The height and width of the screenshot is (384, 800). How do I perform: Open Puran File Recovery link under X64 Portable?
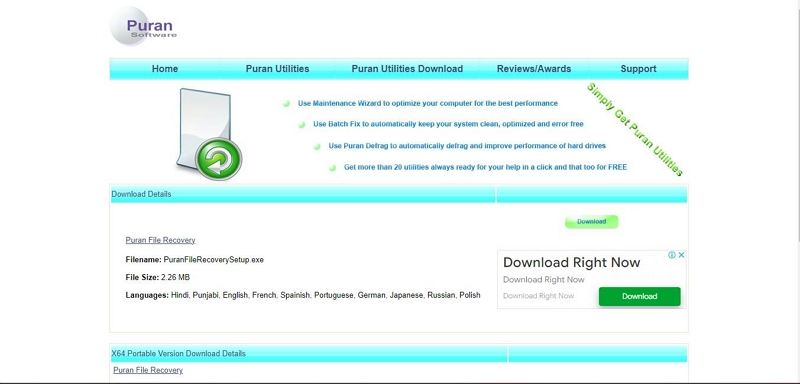[x=148, y=370]
